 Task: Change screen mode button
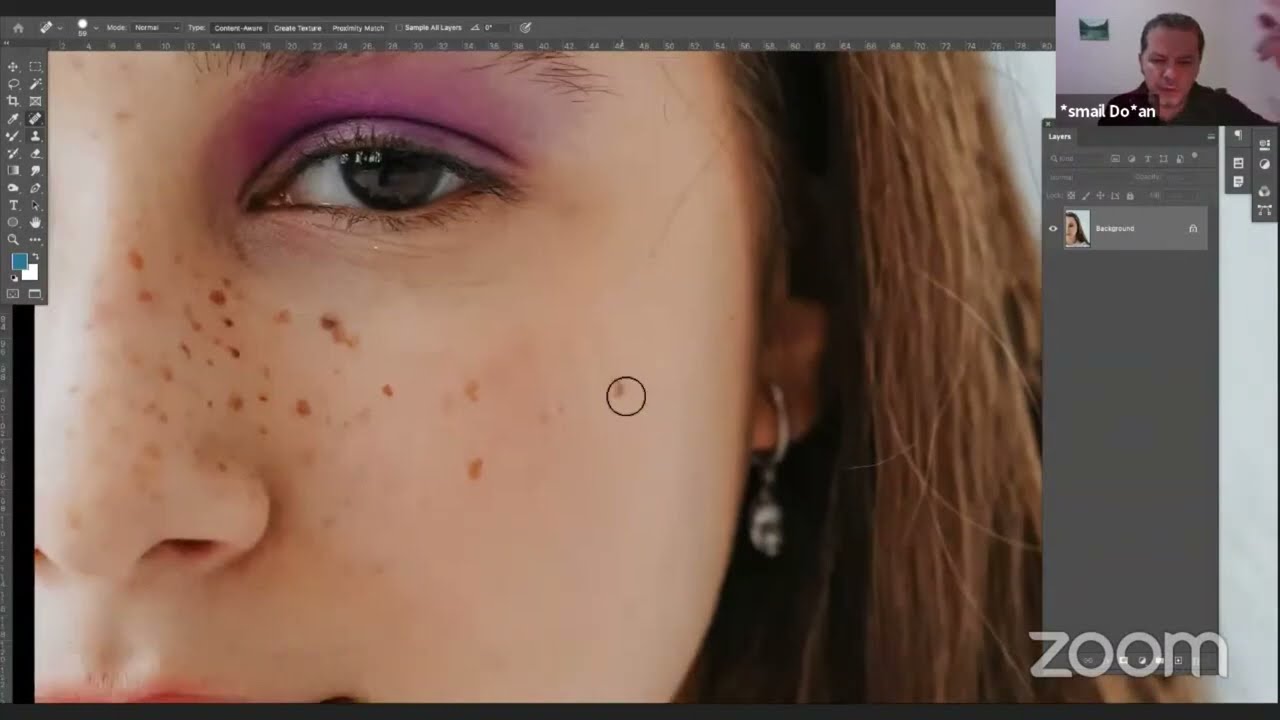tap(35, 294)
